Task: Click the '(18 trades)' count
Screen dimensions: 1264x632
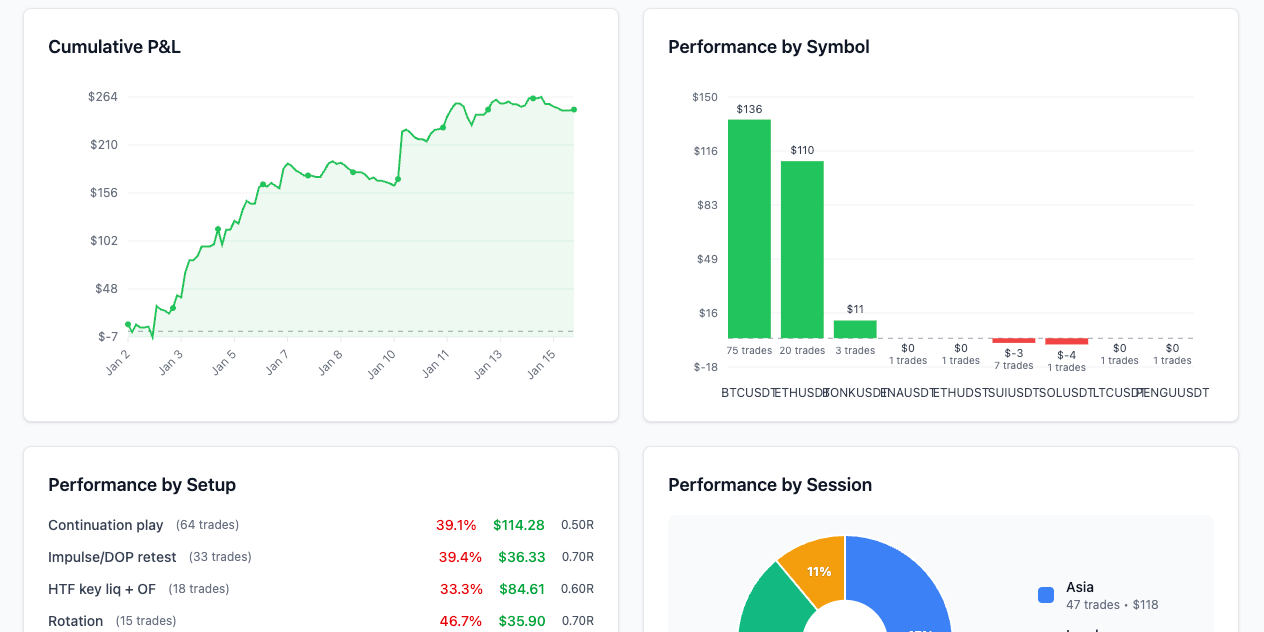Action: [x=199, y=589]
